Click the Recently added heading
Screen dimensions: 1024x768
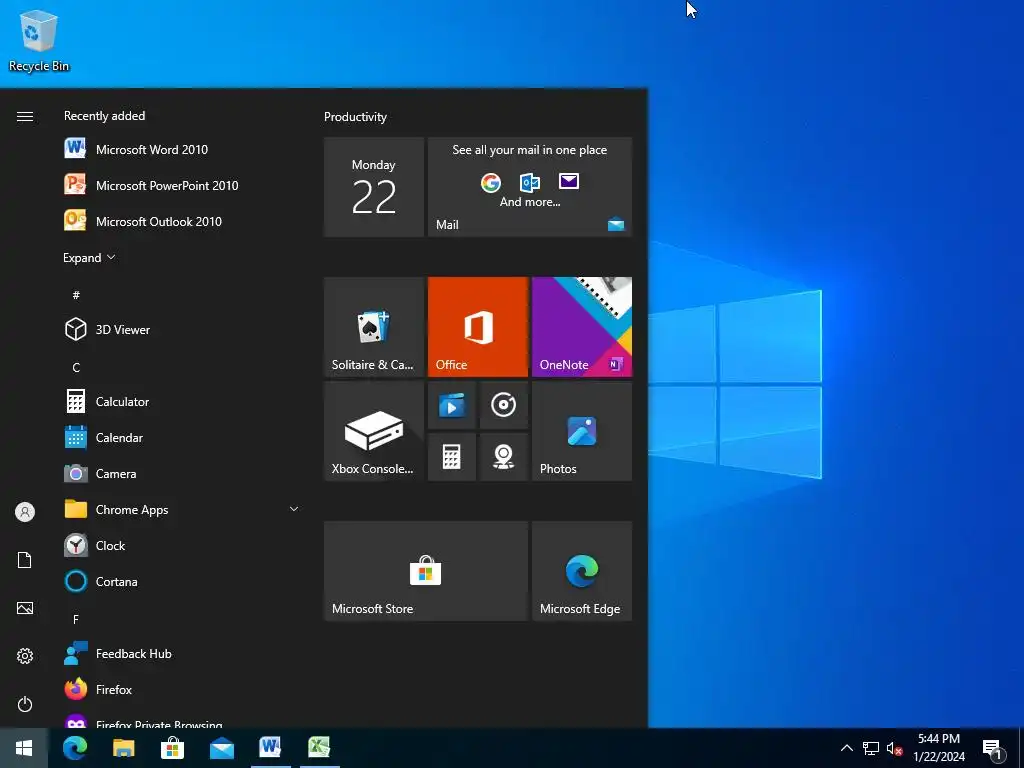tap(104, 116)
